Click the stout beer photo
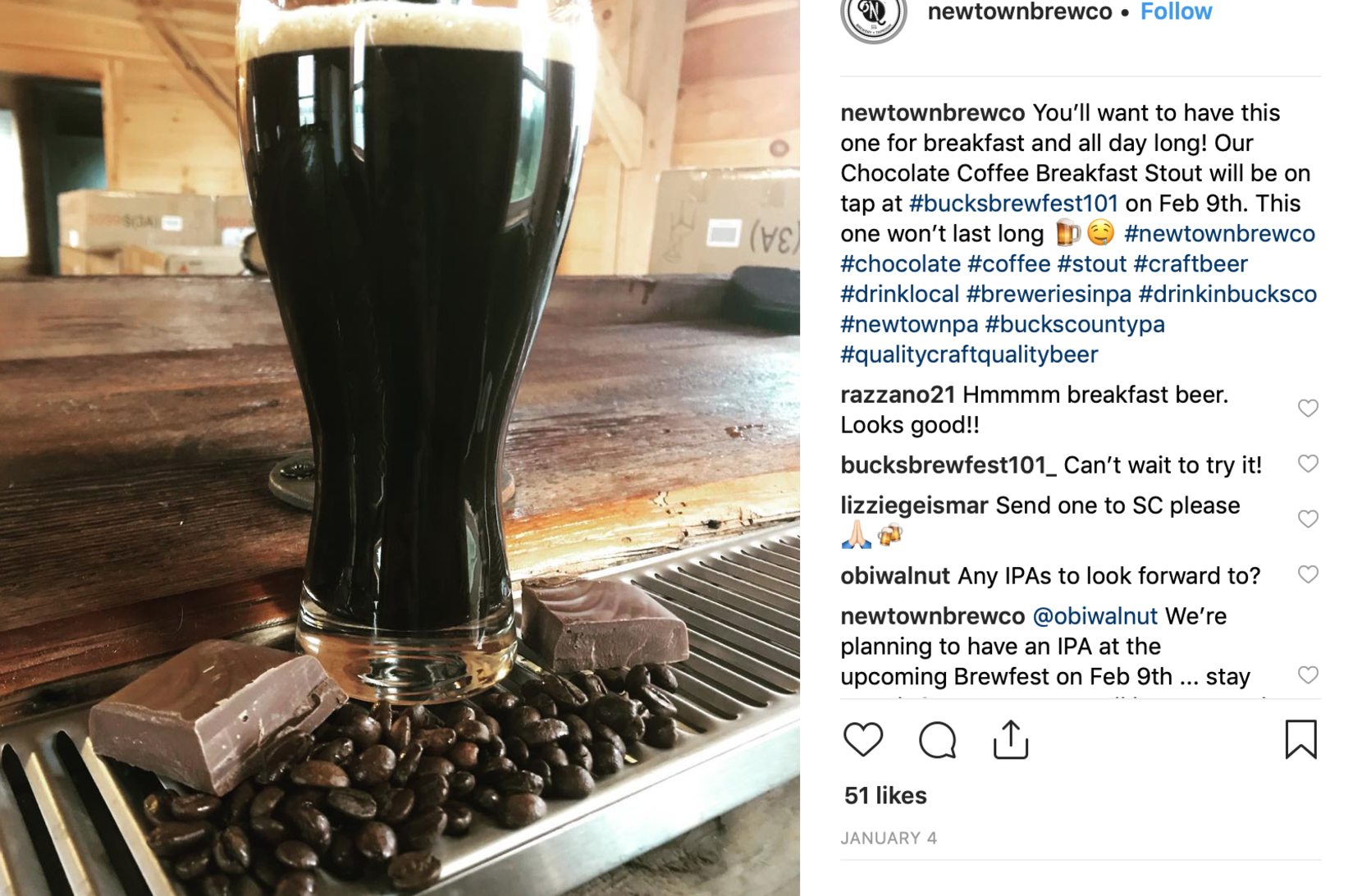The image size is (1362, 896). [400, 448]
